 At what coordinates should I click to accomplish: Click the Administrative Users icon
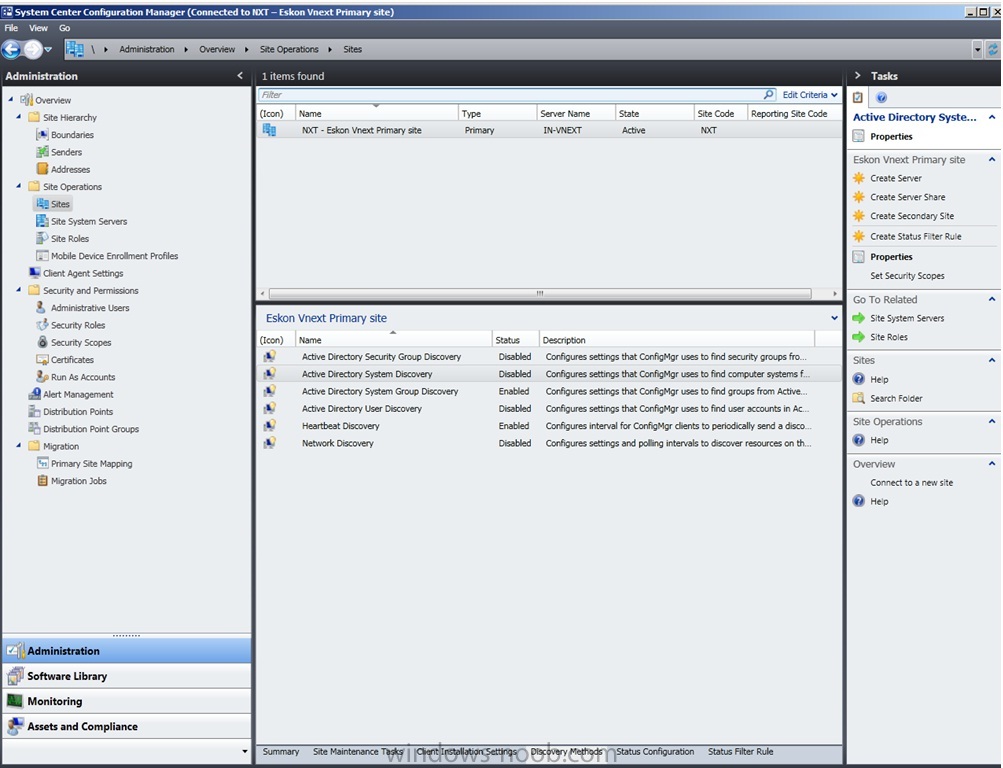[x=42, y=307]
